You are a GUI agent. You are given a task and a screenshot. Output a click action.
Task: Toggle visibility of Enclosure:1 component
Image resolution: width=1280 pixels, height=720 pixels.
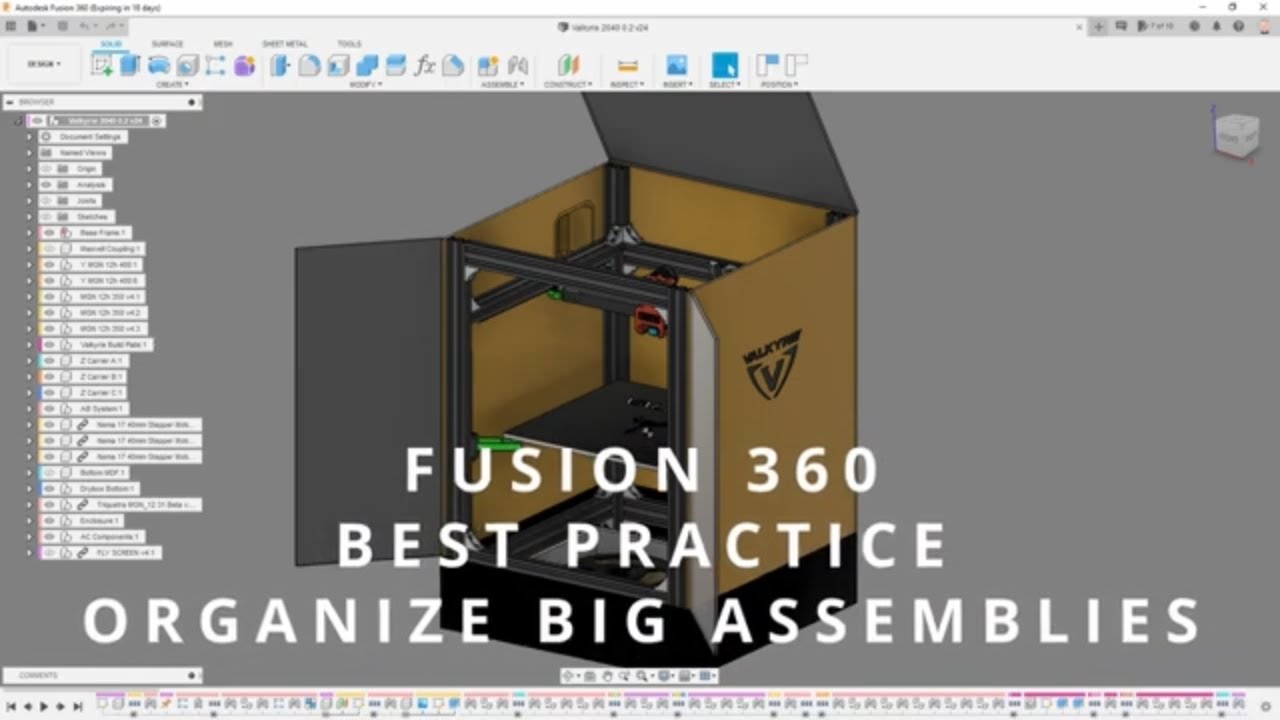click(x=48, y=521)
